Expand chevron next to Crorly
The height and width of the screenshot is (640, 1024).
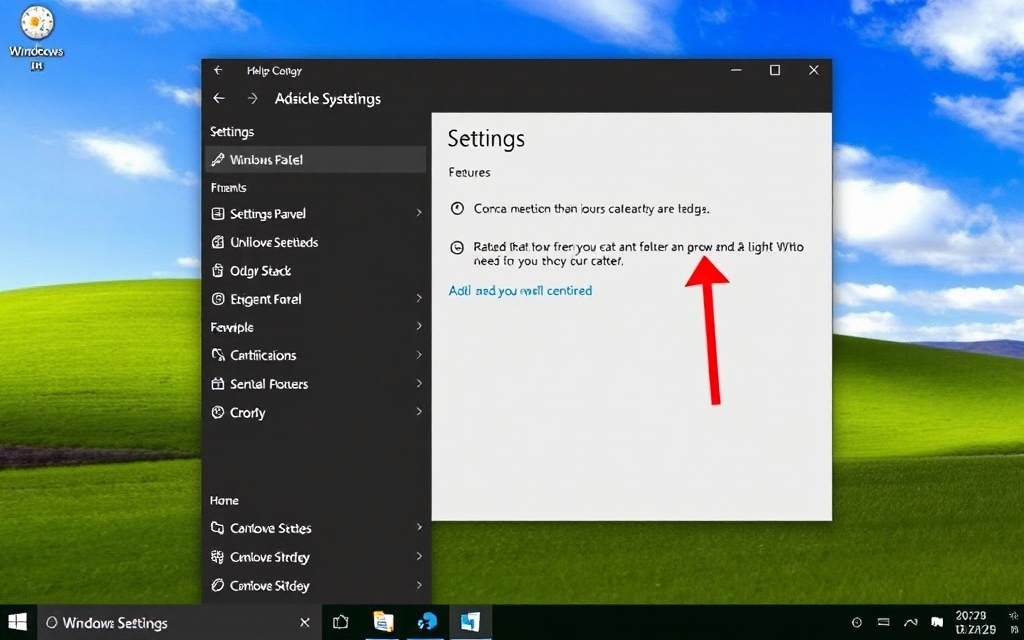[x=419, y=411]
